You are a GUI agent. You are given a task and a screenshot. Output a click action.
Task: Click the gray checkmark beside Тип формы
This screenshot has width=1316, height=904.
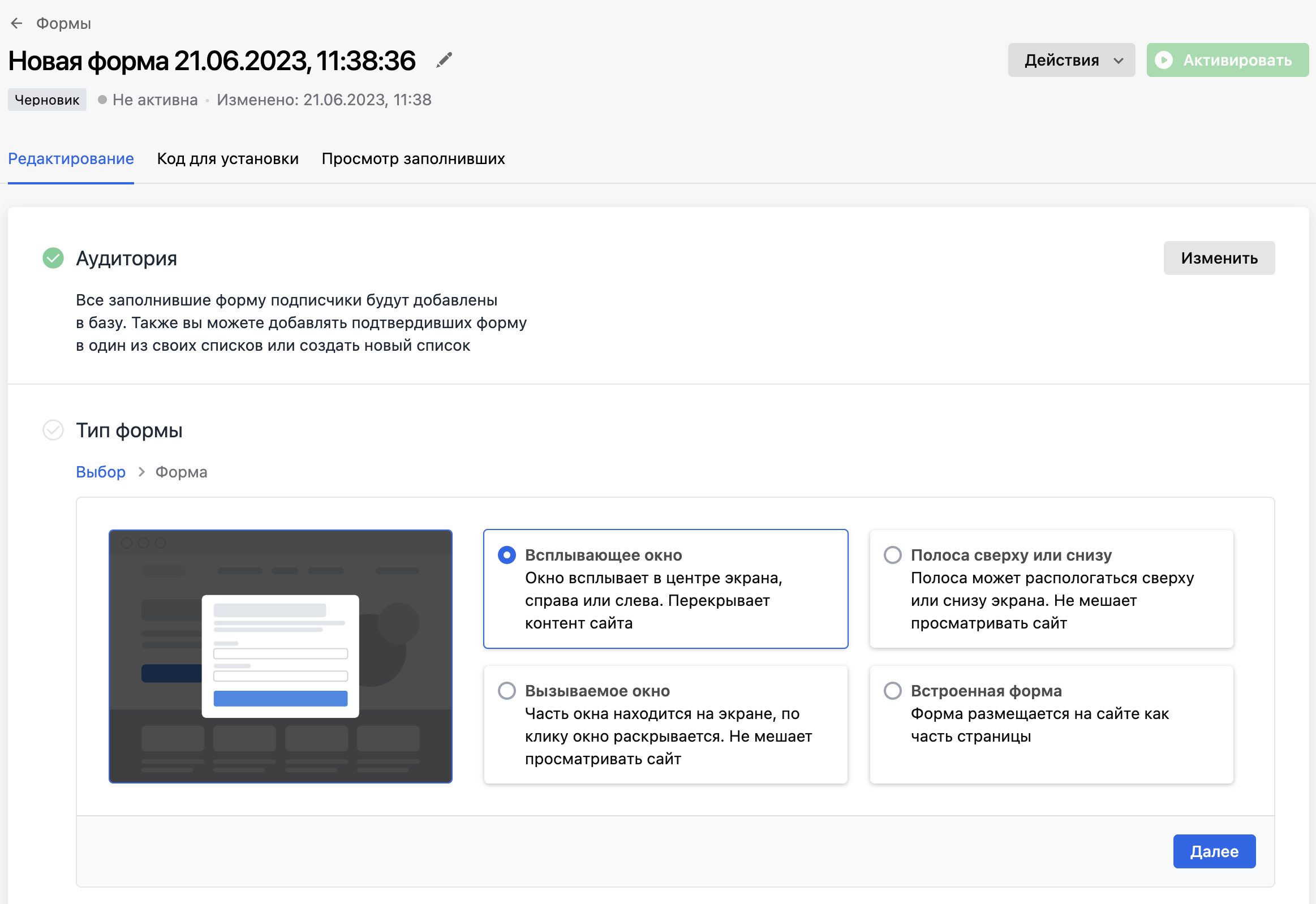tap(53, 431)
